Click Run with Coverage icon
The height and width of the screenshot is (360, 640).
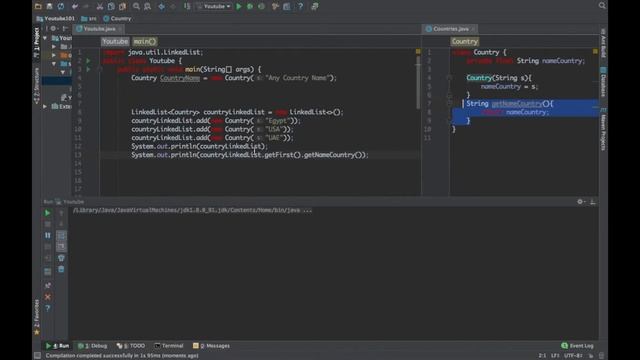(261, 6)
